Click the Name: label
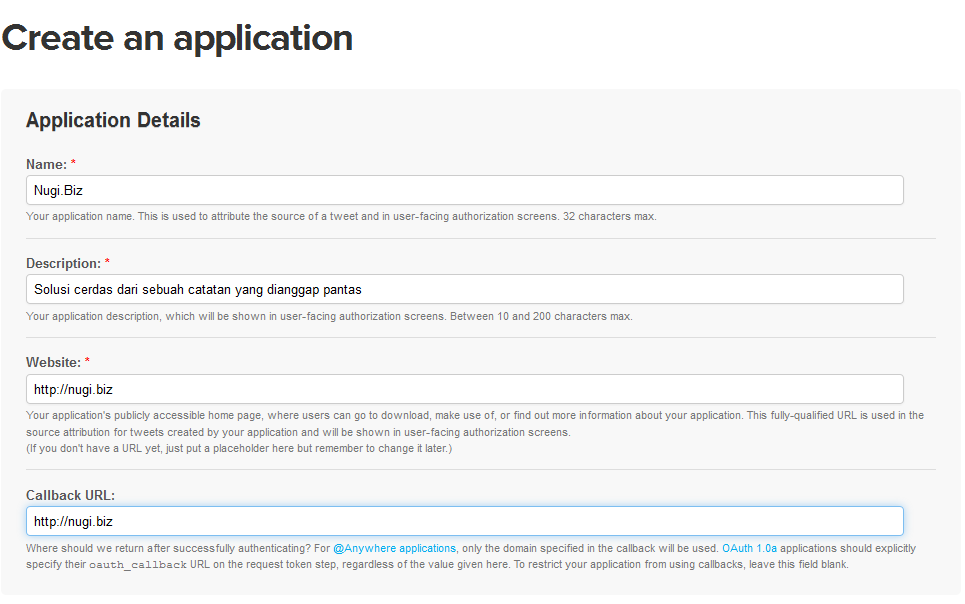This screenshot has width=965, height=604. 46,164
